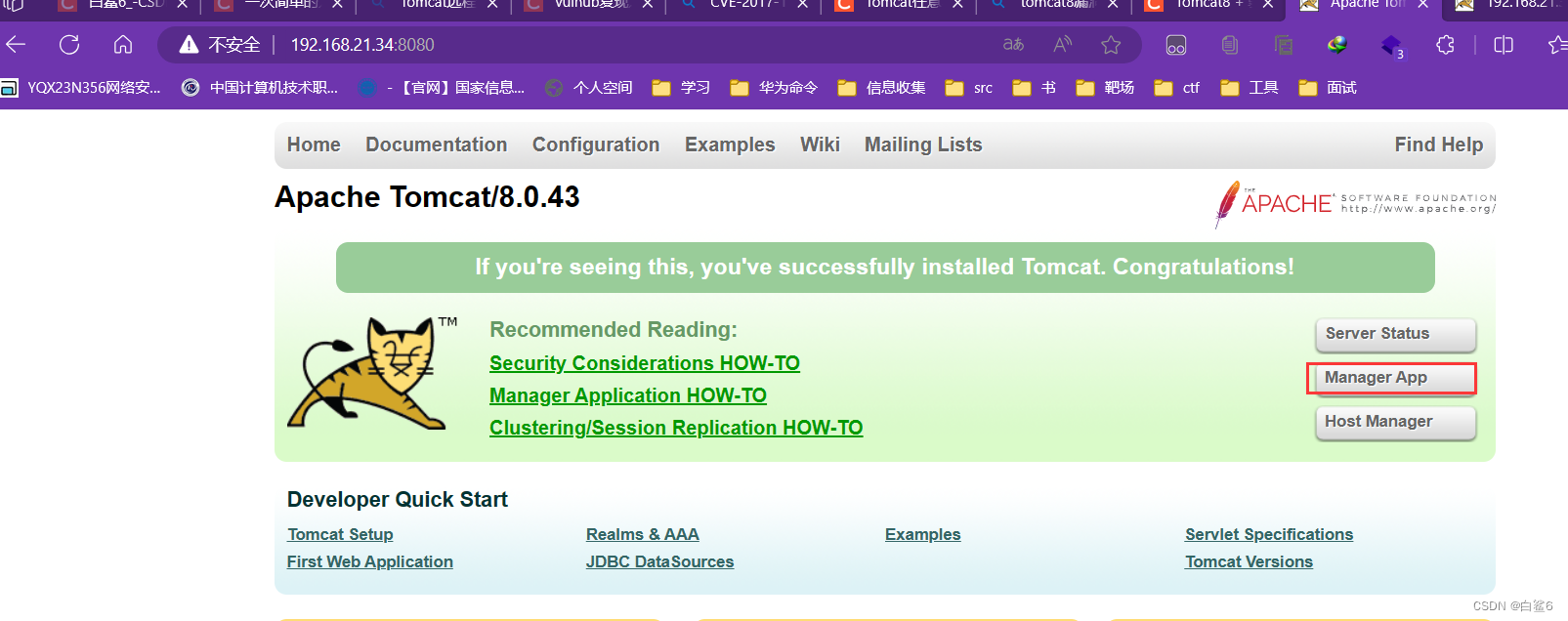Open Documentation in Tomcat navigation bar
Image resolution: width=1568 pixels, height=621 pixels.
[436, 145]
